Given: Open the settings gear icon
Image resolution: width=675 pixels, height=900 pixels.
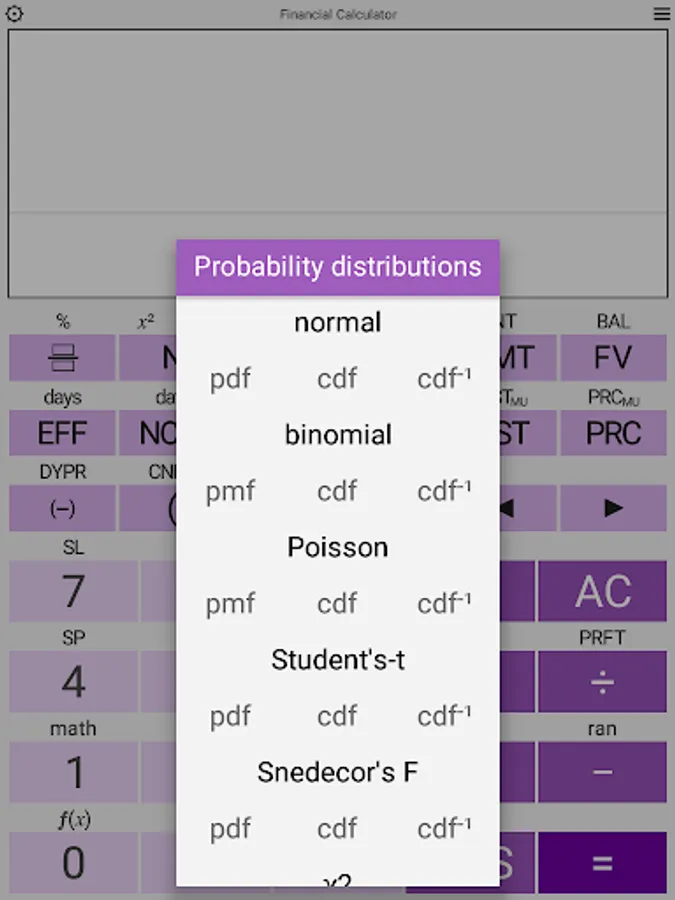Looking at the screenshot, I should (14, 14).
